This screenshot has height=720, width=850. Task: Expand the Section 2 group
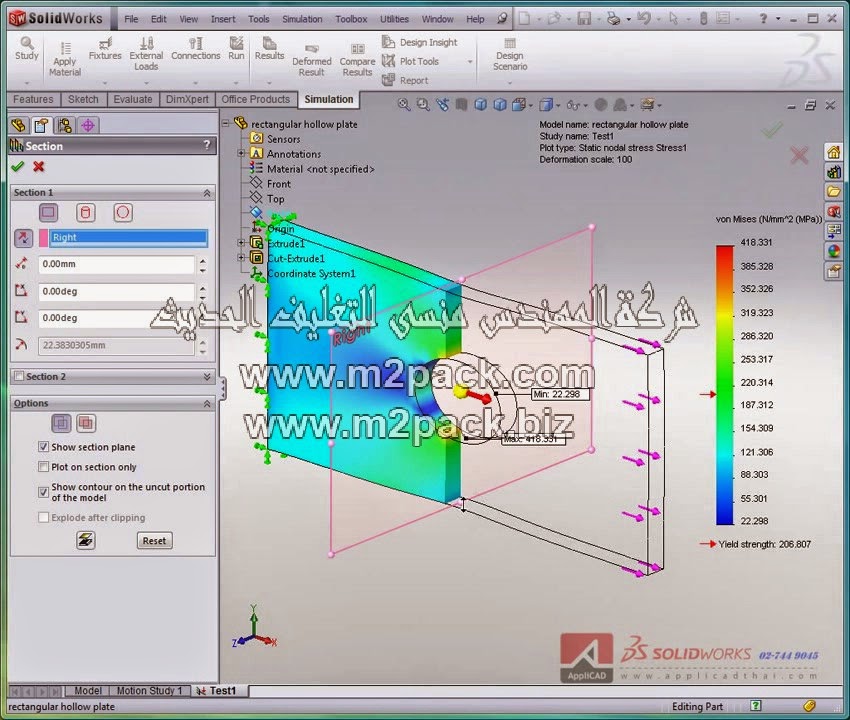pos(207,376)
